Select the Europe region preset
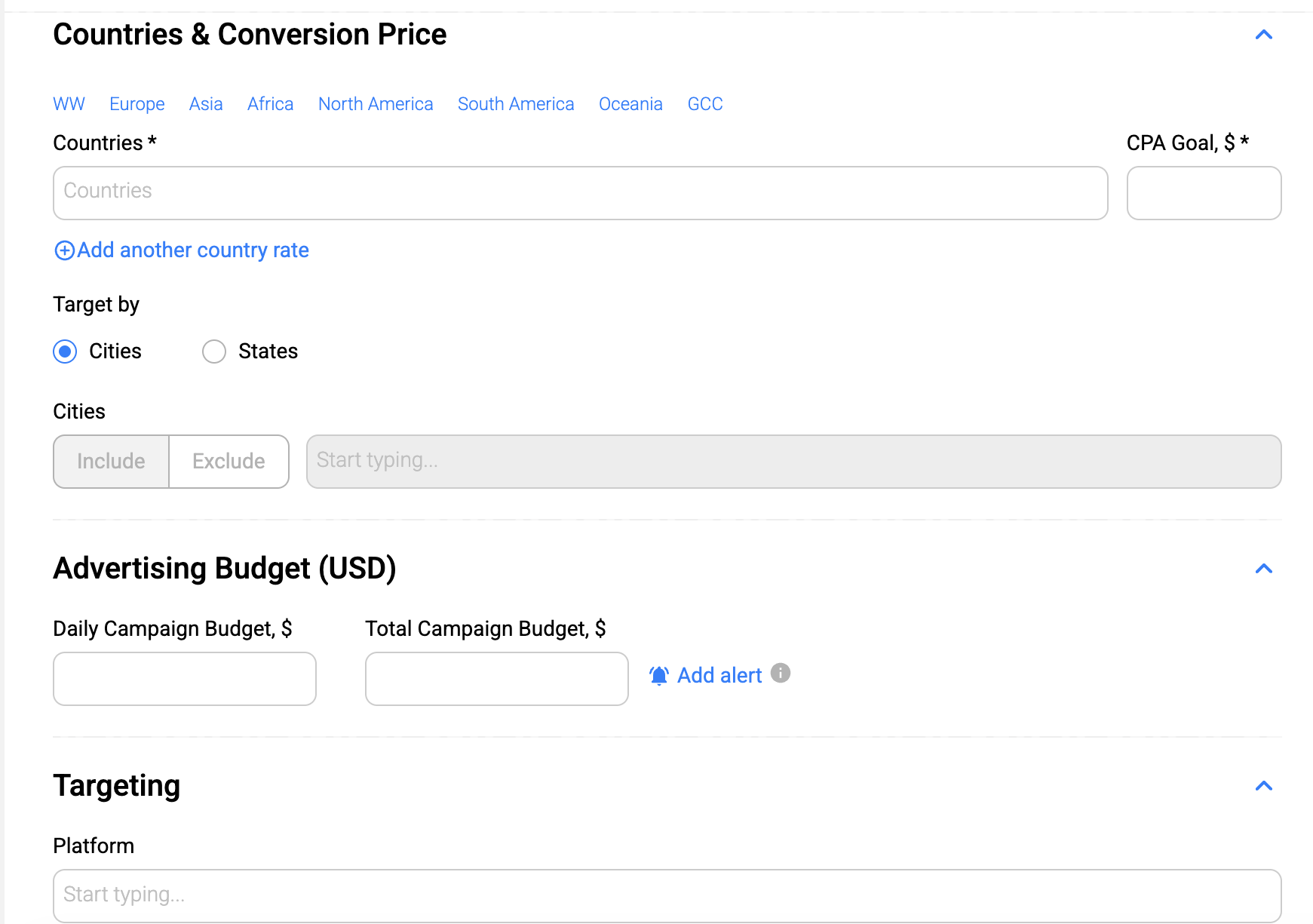This screenshot has width=1313, height=924. pyautogui.click(x=137, y=104)
